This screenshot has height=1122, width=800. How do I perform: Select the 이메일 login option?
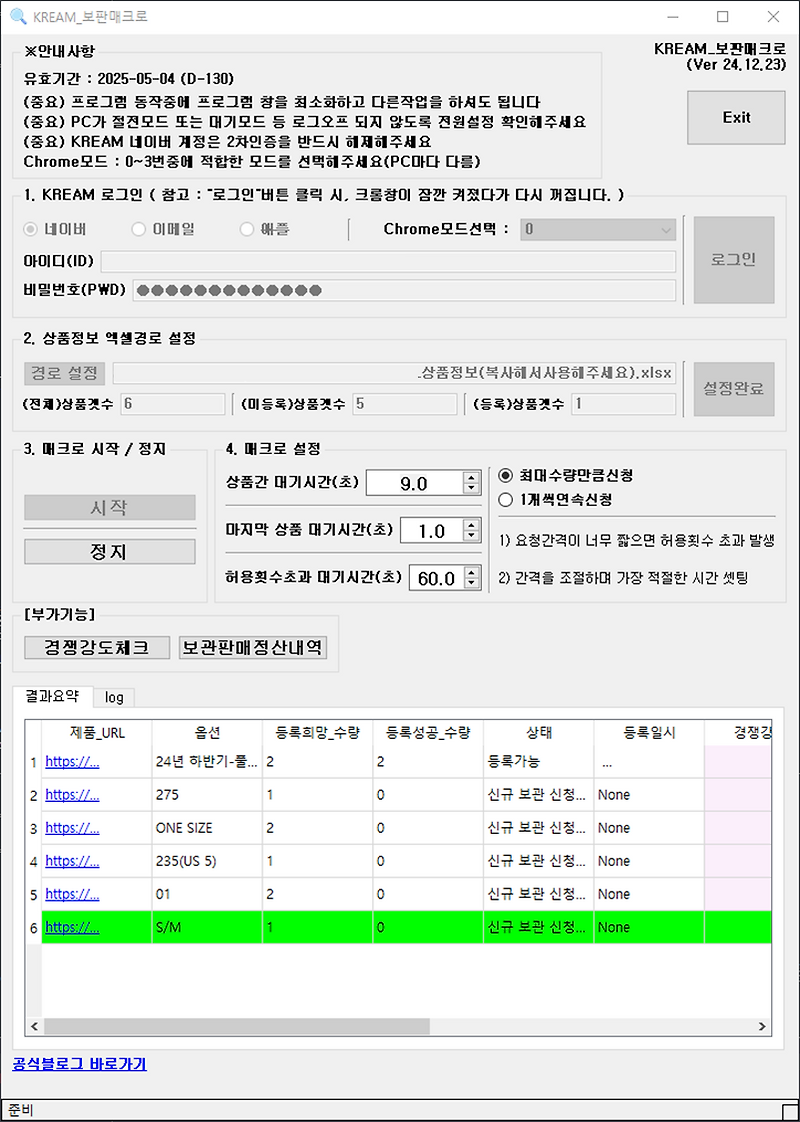tap(138, 229)
